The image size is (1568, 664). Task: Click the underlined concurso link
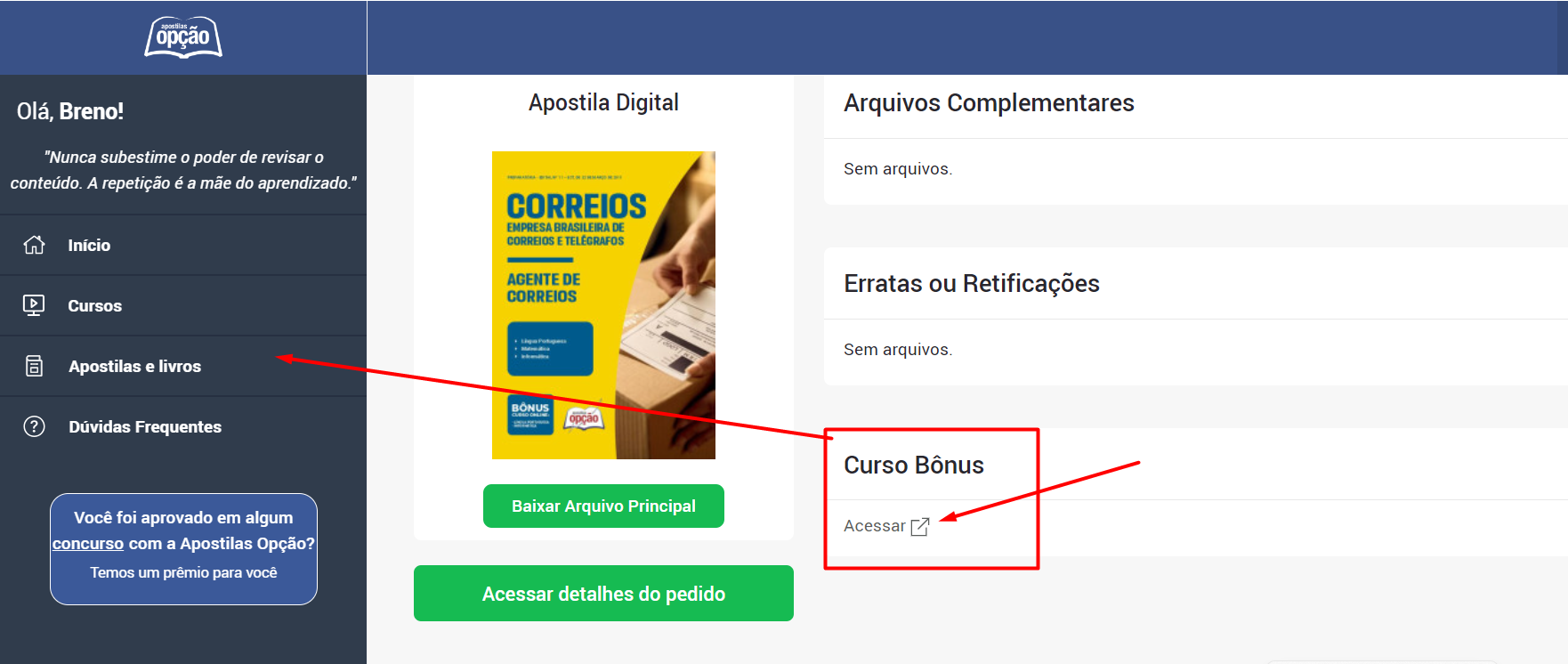point(88,544)
